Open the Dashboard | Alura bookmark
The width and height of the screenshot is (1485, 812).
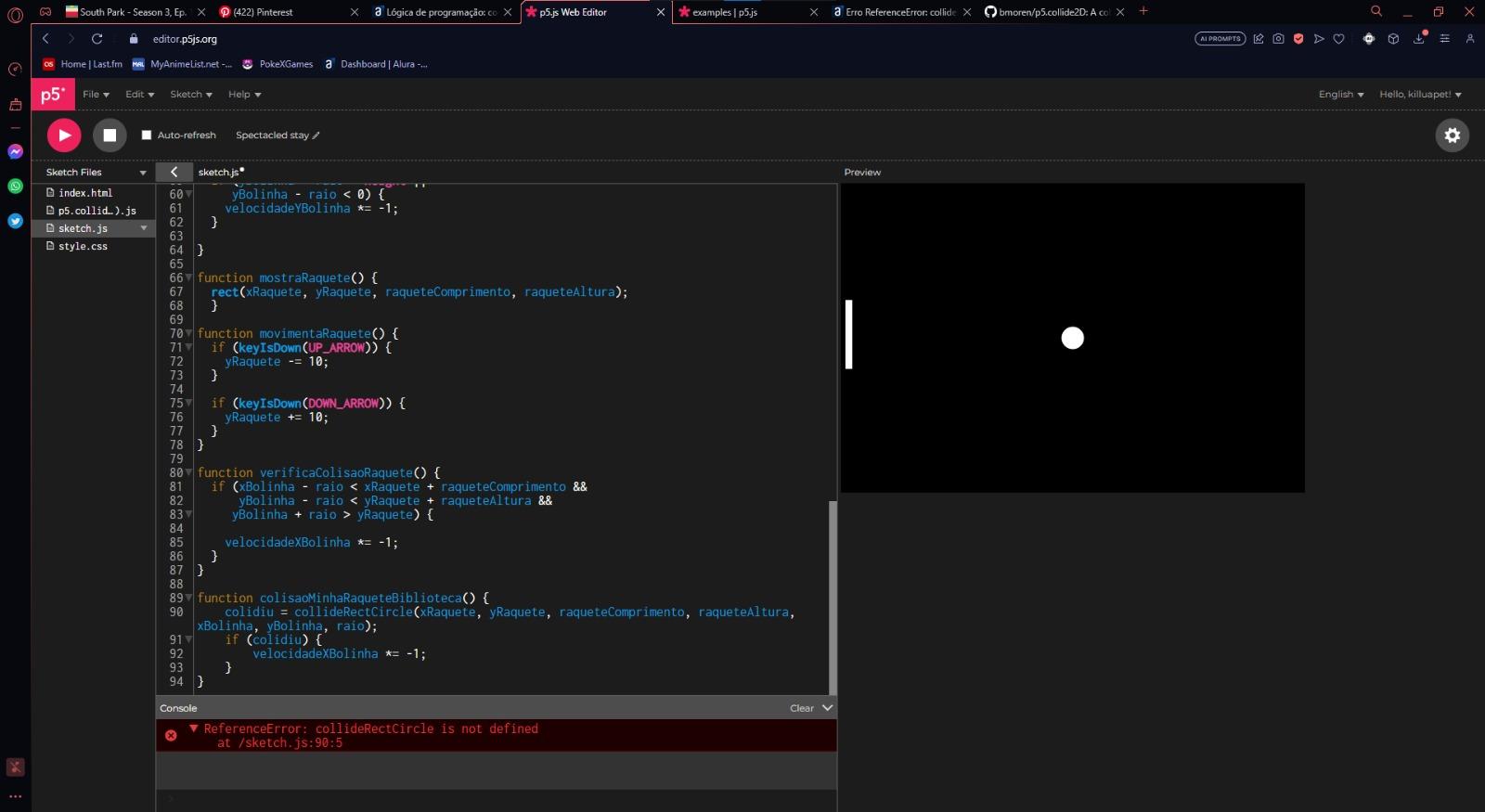[x=376, y=64]
